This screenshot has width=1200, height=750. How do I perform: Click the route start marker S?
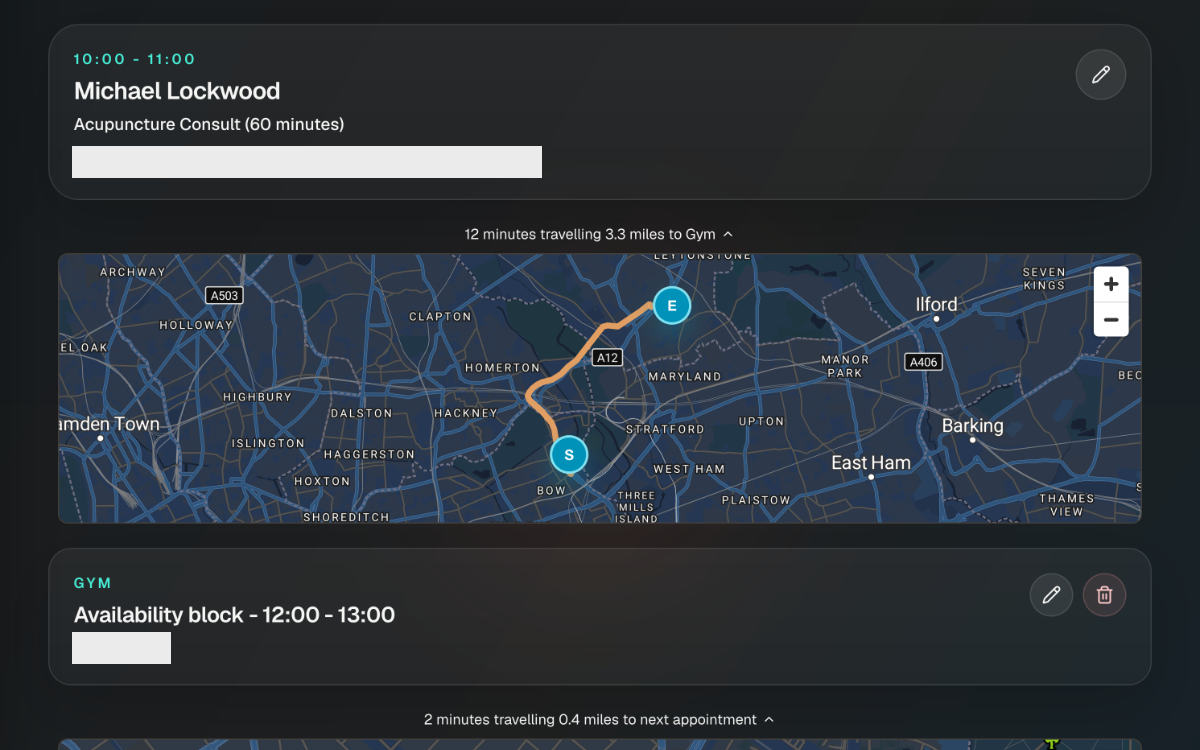point(569,455)
